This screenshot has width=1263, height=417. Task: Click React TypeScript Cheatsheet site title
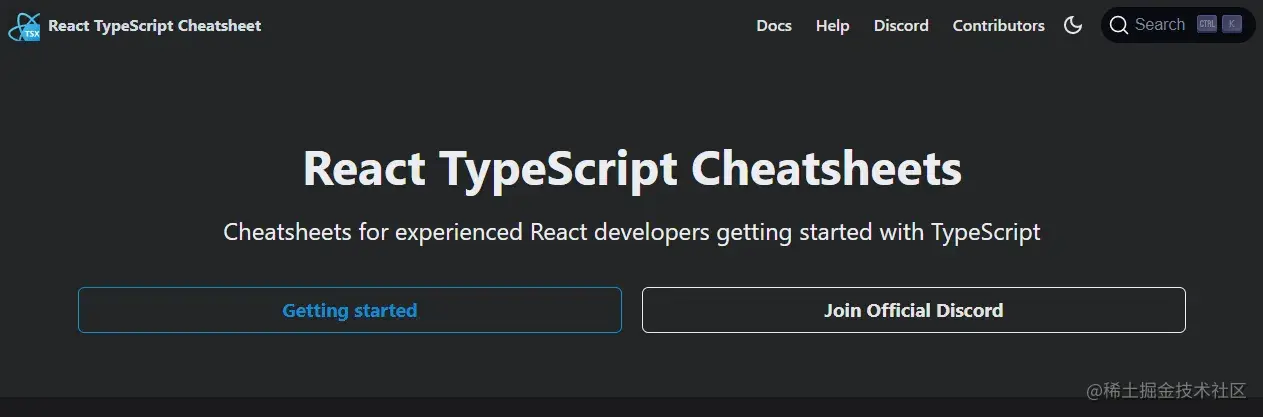pyautogui.click(x=154, y=26)
